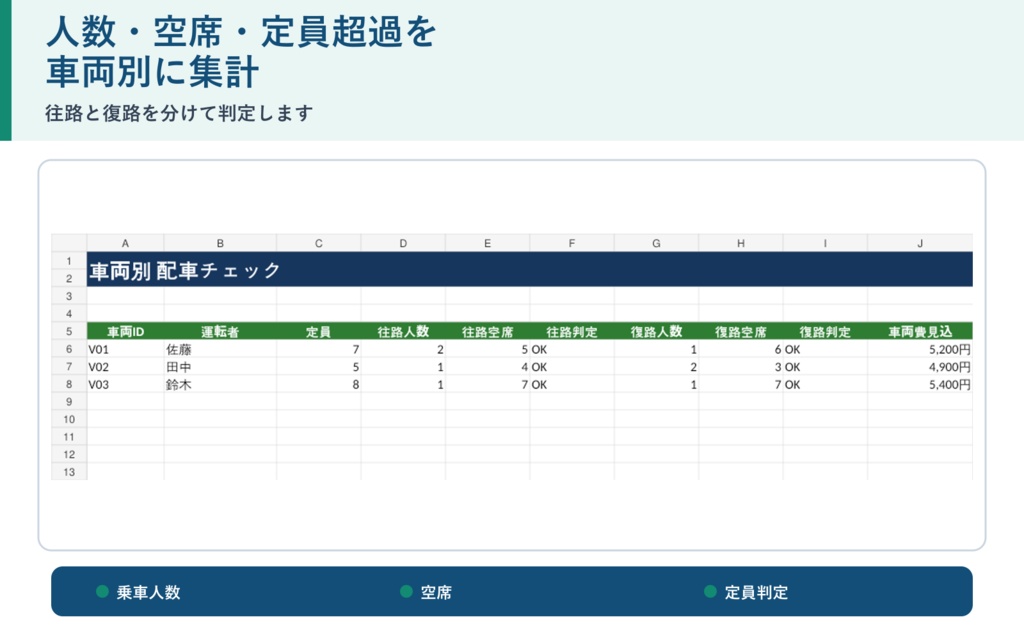This screenshot has height=640, width=1024.
Task: Select row 7 header
Action: [x=69, y=366]
